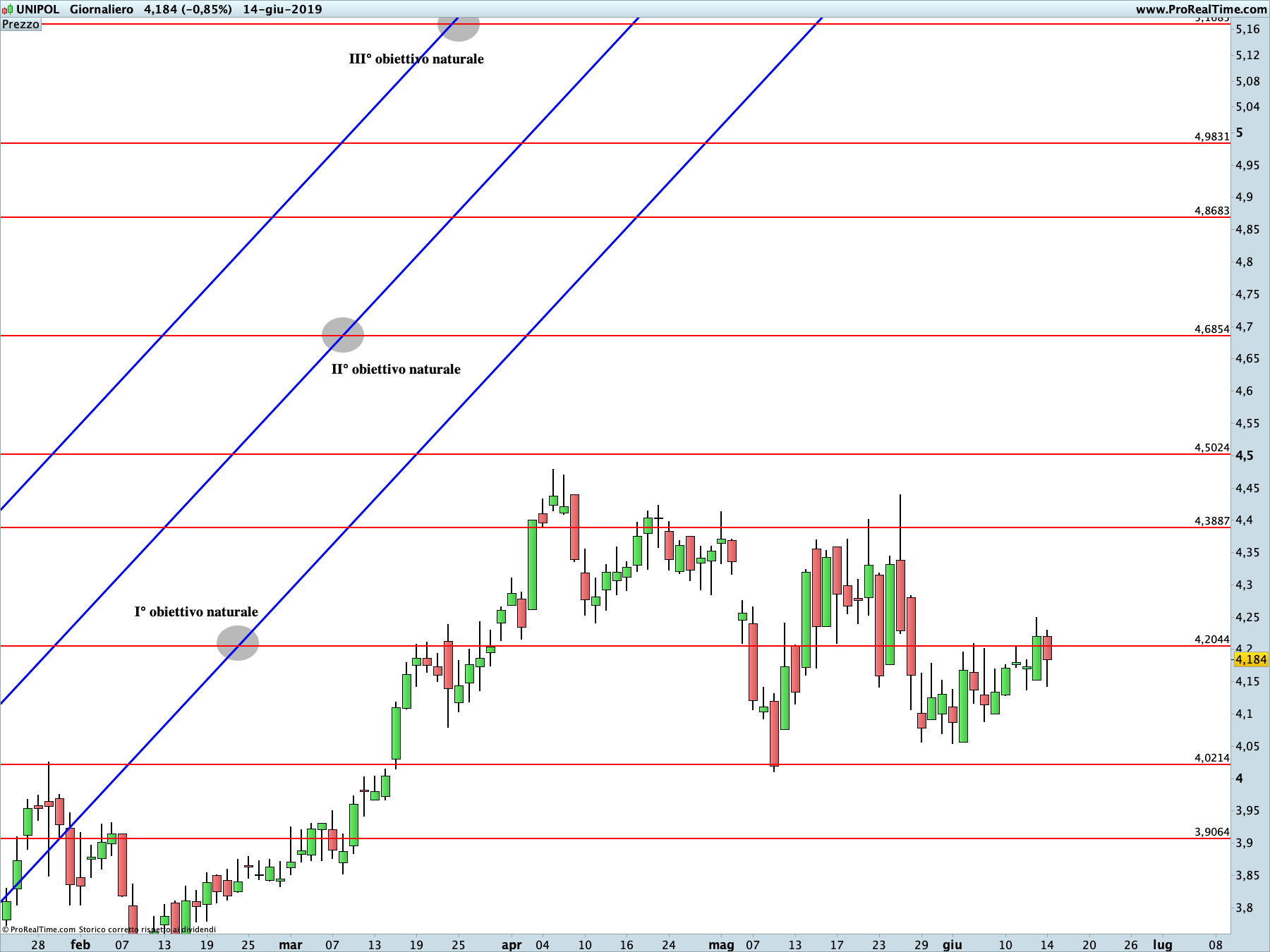Click the 5,16 price axis value
This screenshot has height=952, width=1270.
point(1247,29)
